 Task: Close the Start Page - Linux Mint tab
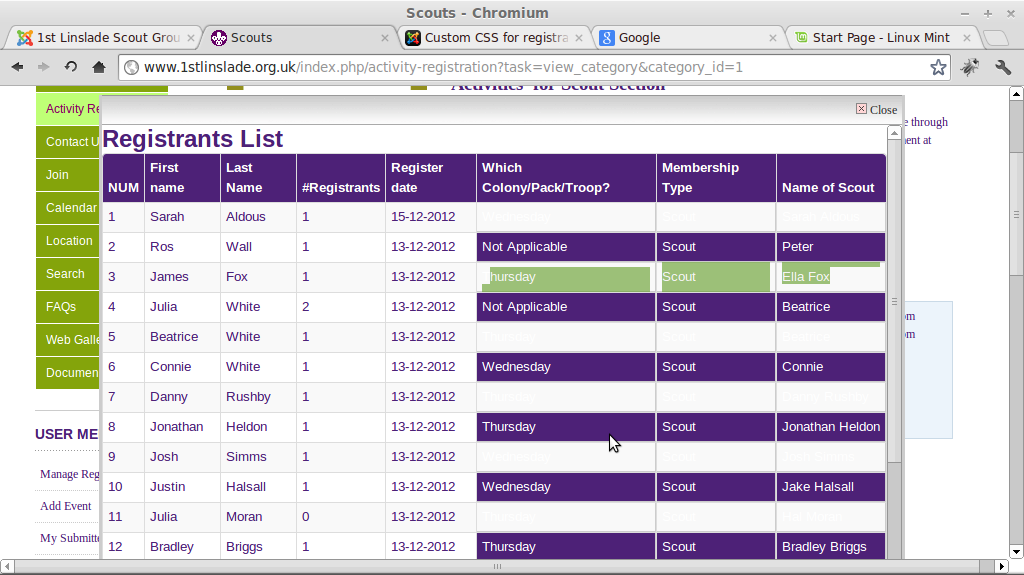click(x=967, y=38)
